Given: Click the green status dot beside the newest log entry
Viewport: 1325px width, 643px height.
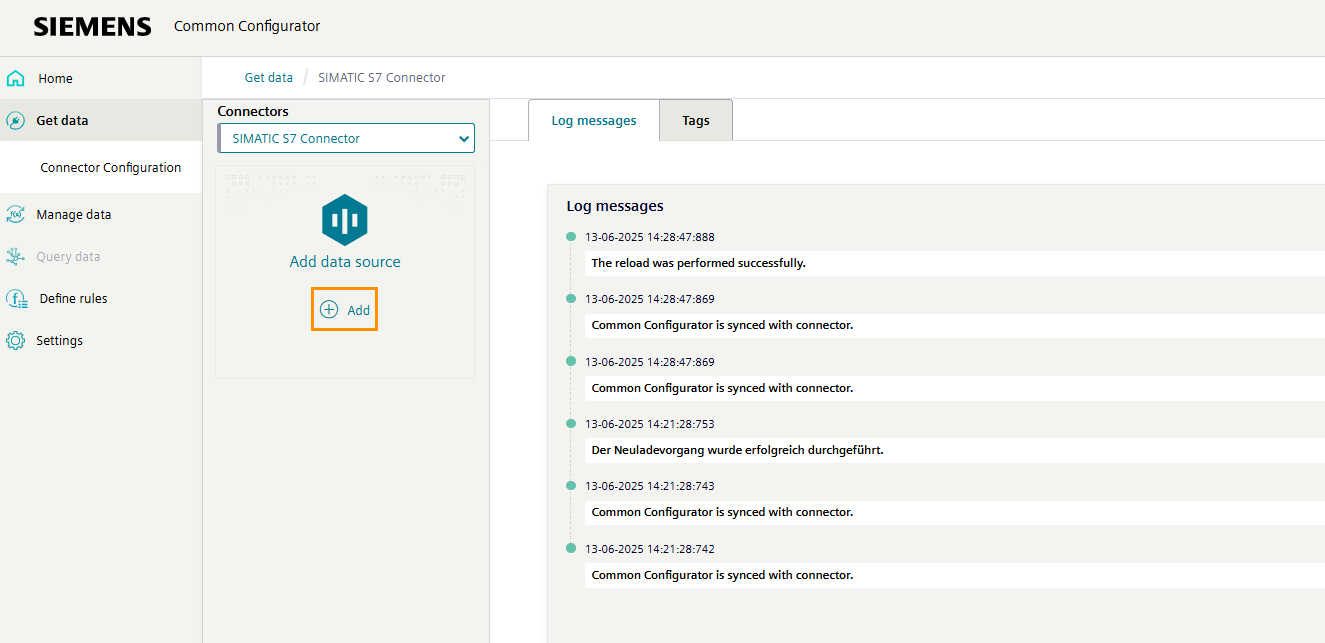Looking at the screenshot, I should 570,237.
